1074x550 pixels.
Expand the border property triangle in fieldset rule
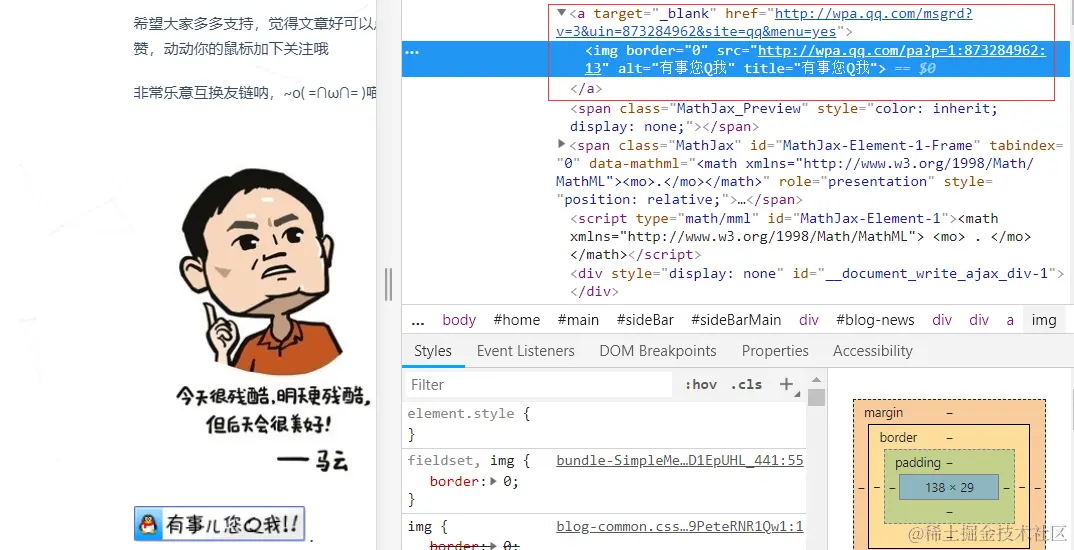click(x=492, y=482)
